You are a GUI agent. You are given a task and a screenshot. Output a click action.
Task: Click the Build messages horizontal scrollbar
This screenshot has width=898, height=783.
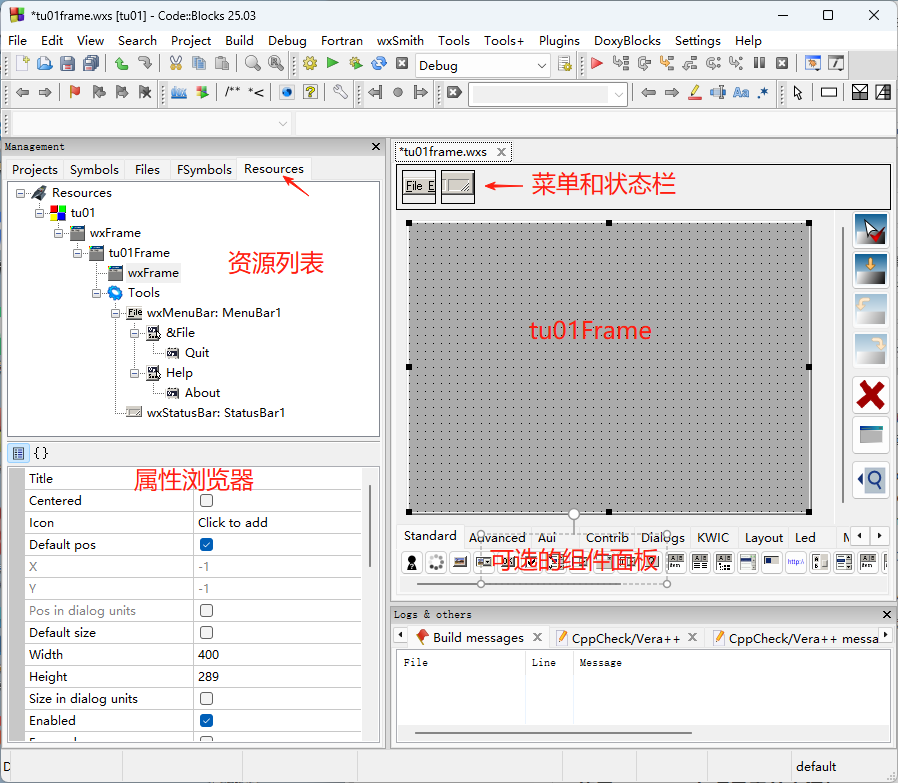click(553, 733)
